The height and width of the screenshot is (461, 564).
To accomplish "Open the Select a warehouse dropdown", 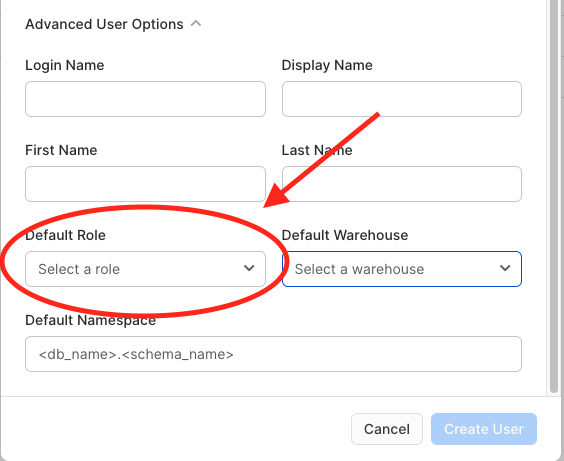I will [x=402, y=269].
